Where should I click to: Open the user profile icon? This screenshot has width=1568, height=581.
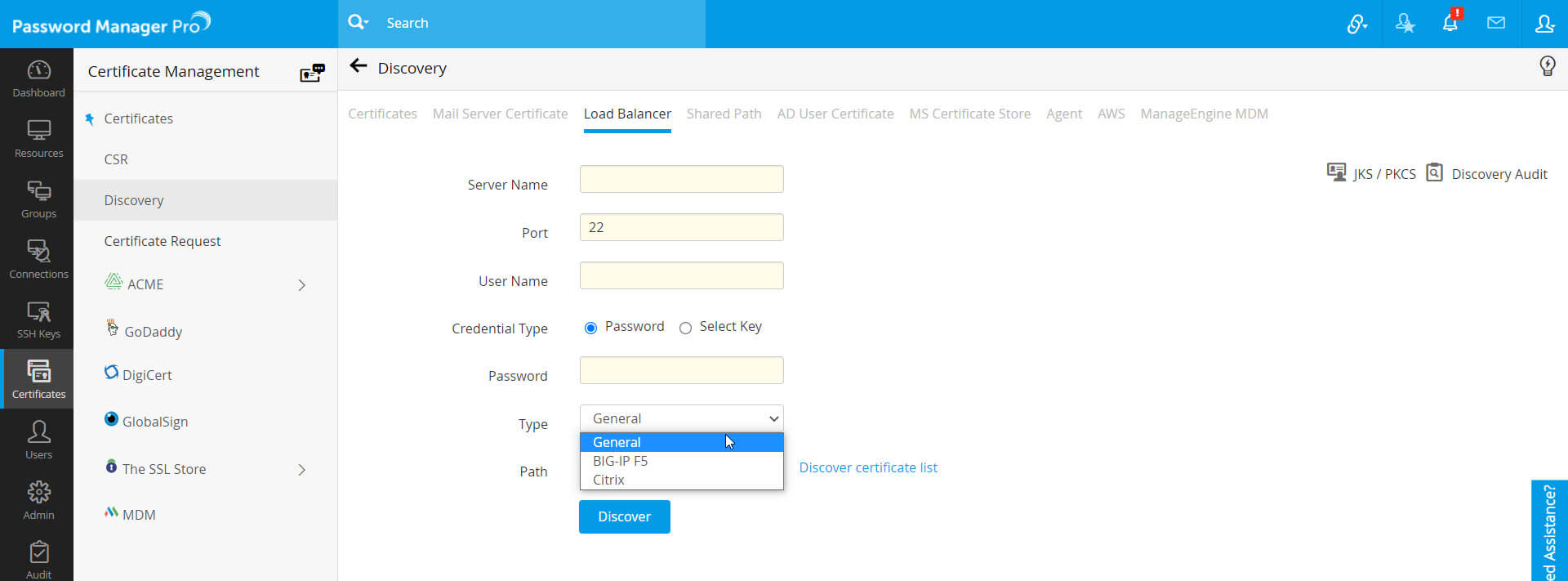(1544, 24)
